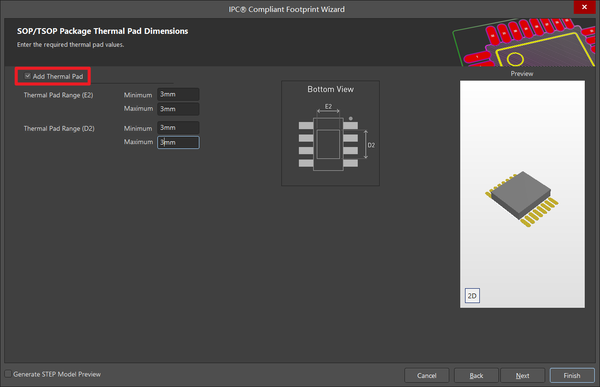Go Back to previous wizard page
600x387 pixels.
[476, 376]
